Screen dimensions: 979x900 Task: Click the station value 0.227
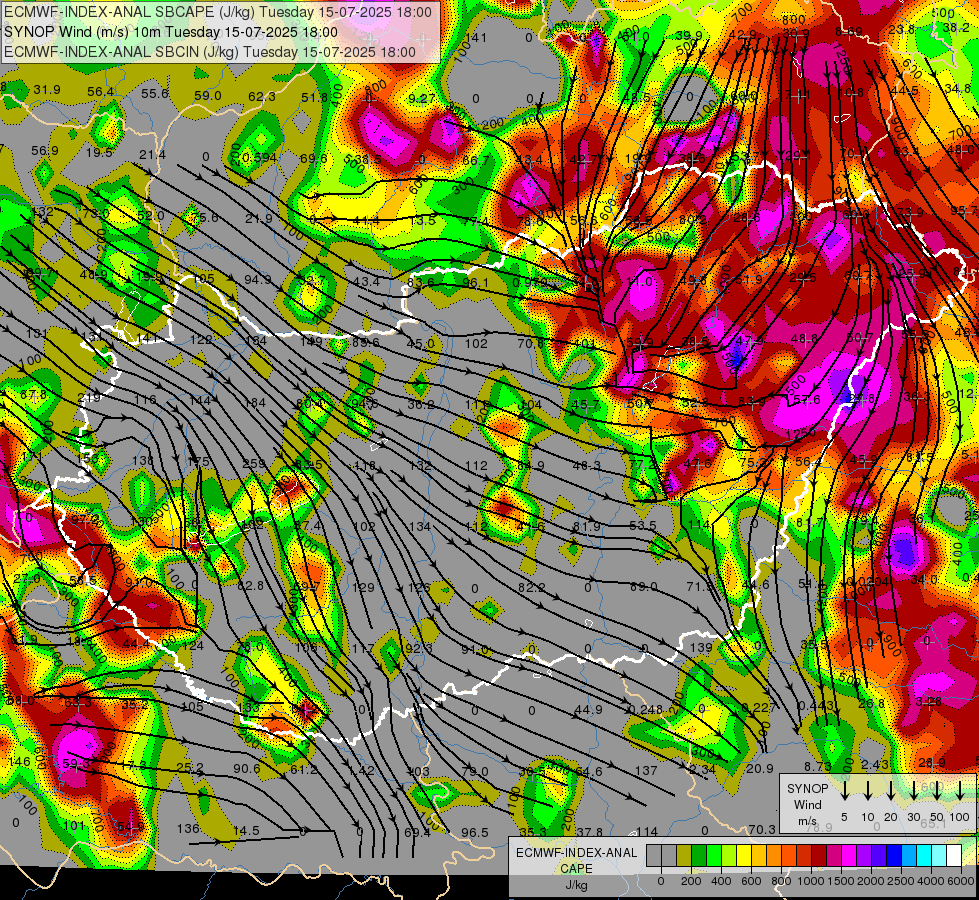coord(759,707)
